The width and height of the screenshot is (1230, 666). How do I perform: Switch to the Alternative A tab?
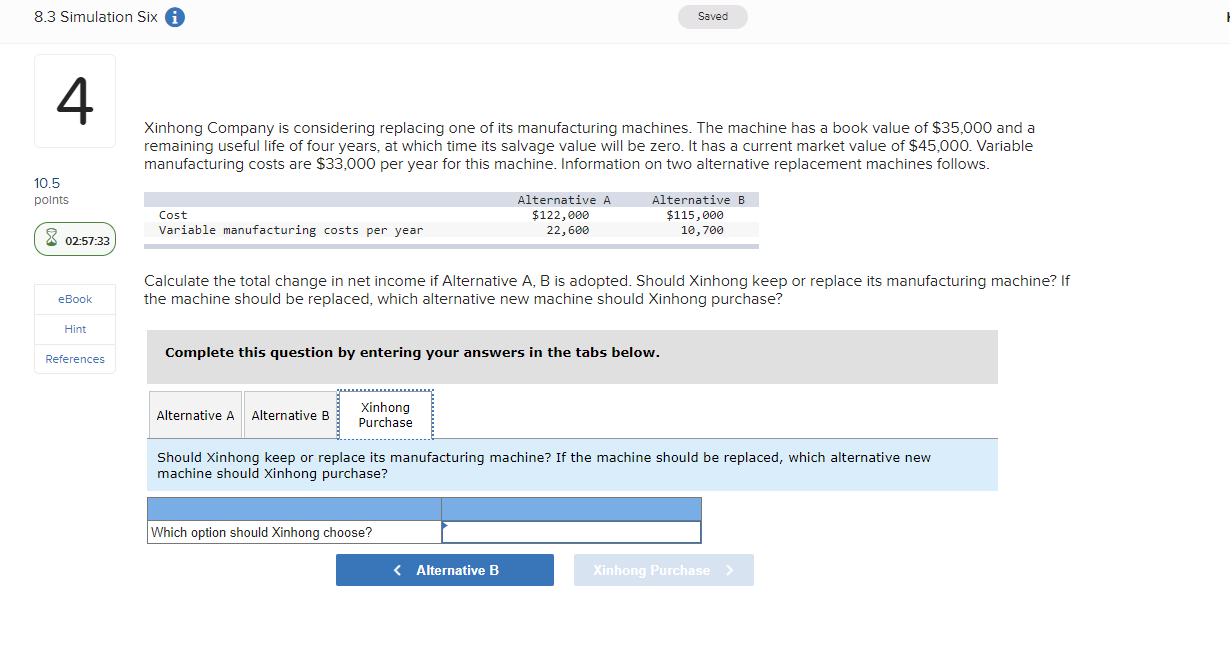coord(196,415)
